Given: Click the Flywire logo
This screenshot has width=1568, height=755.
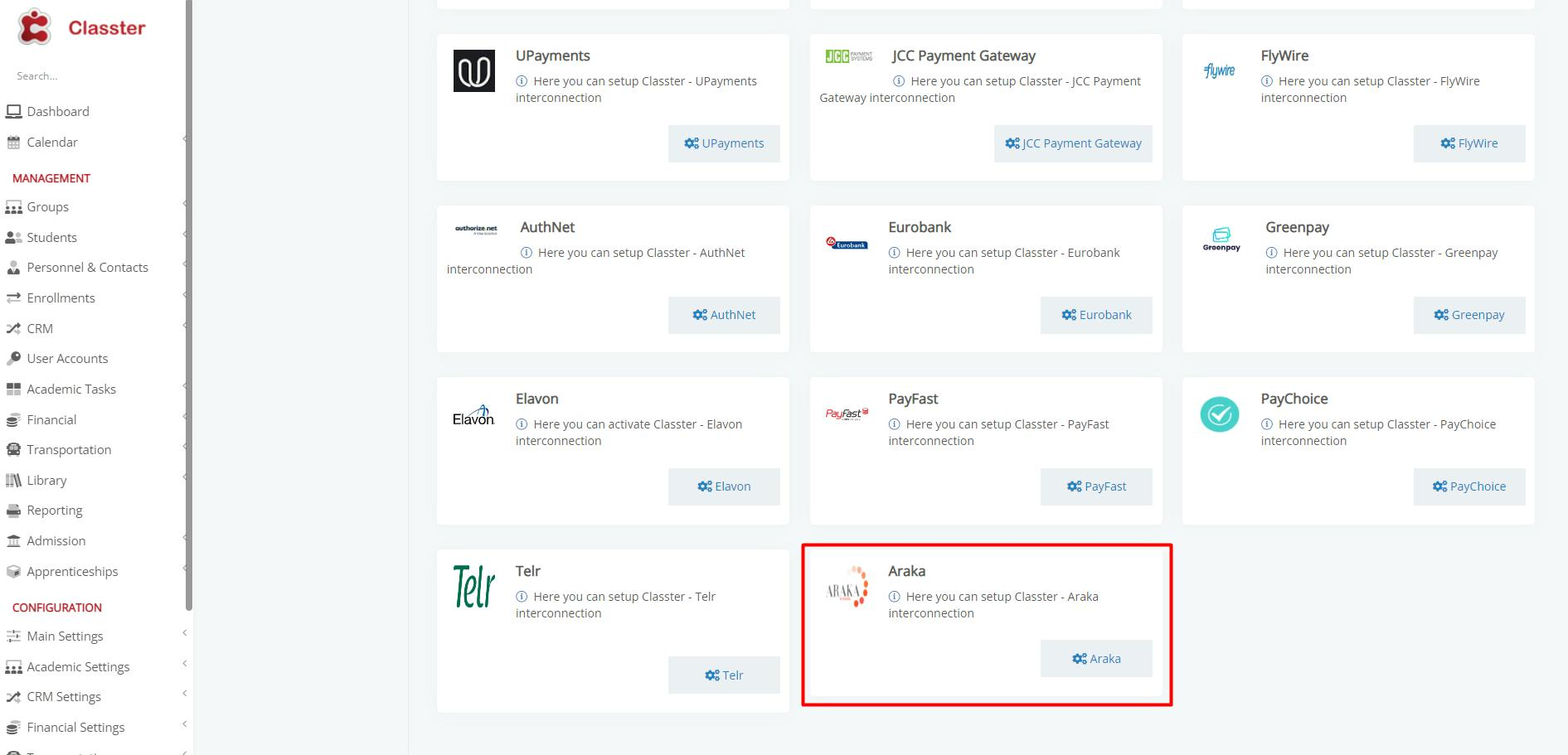Looking at the screenshot, I should 1220,71.
